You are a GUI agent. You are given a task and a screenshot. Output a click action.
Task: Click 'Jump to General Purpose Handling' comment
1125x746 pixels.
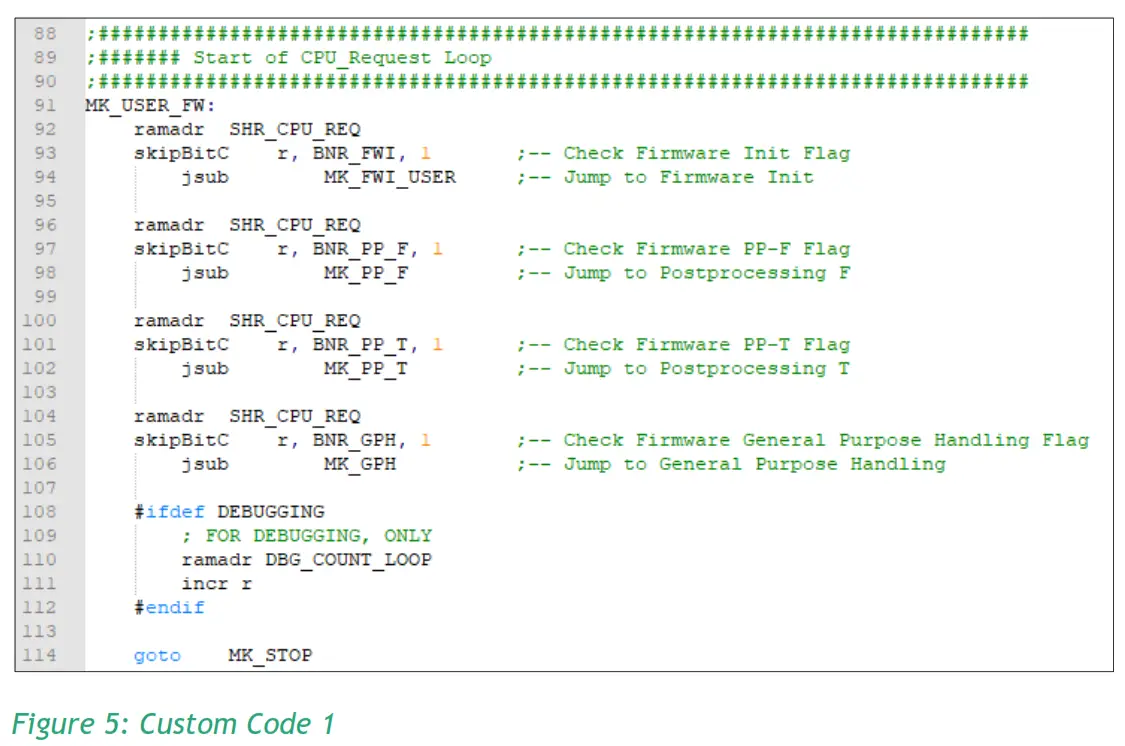(x=755, y=464)
